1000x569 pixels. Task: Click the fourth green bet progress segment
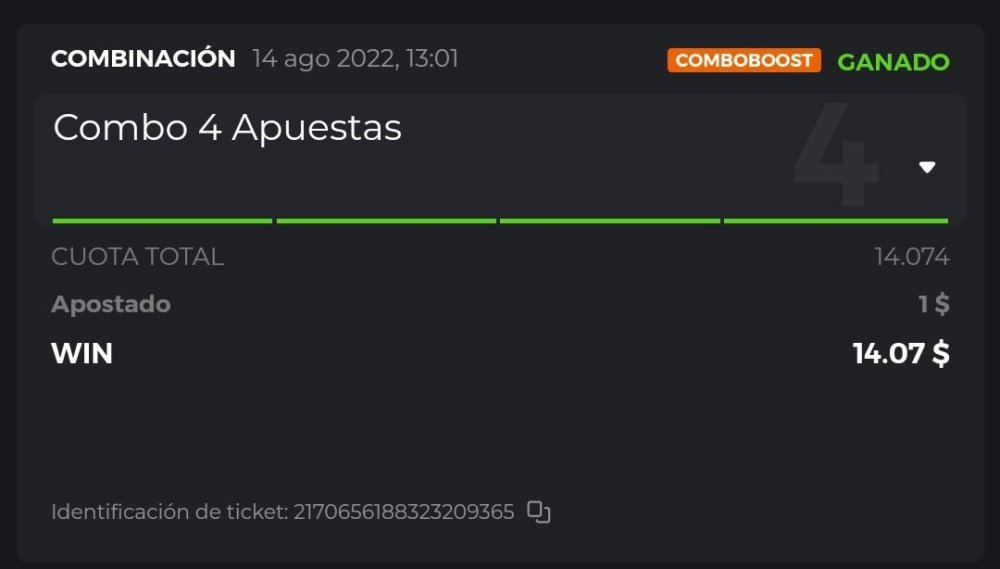pyautogui.click(x=835, y=220)
